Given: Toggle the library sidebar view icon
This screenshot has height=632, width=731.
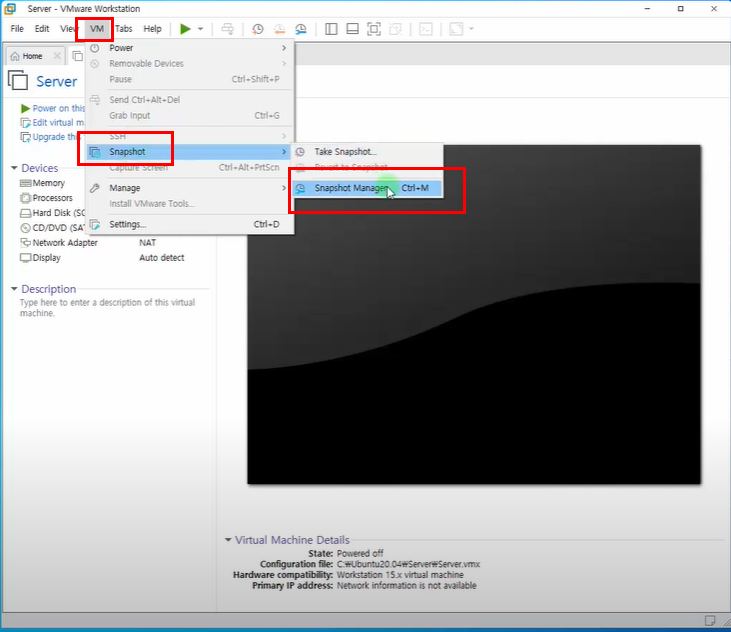Looking at the screenshot, I should pos(331,29).
